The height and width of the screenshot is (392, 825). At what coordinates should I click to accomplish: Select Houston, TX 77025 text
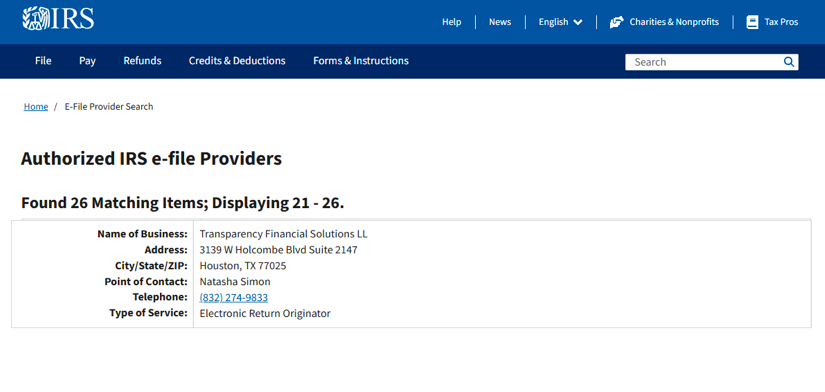tap(243, 266)
